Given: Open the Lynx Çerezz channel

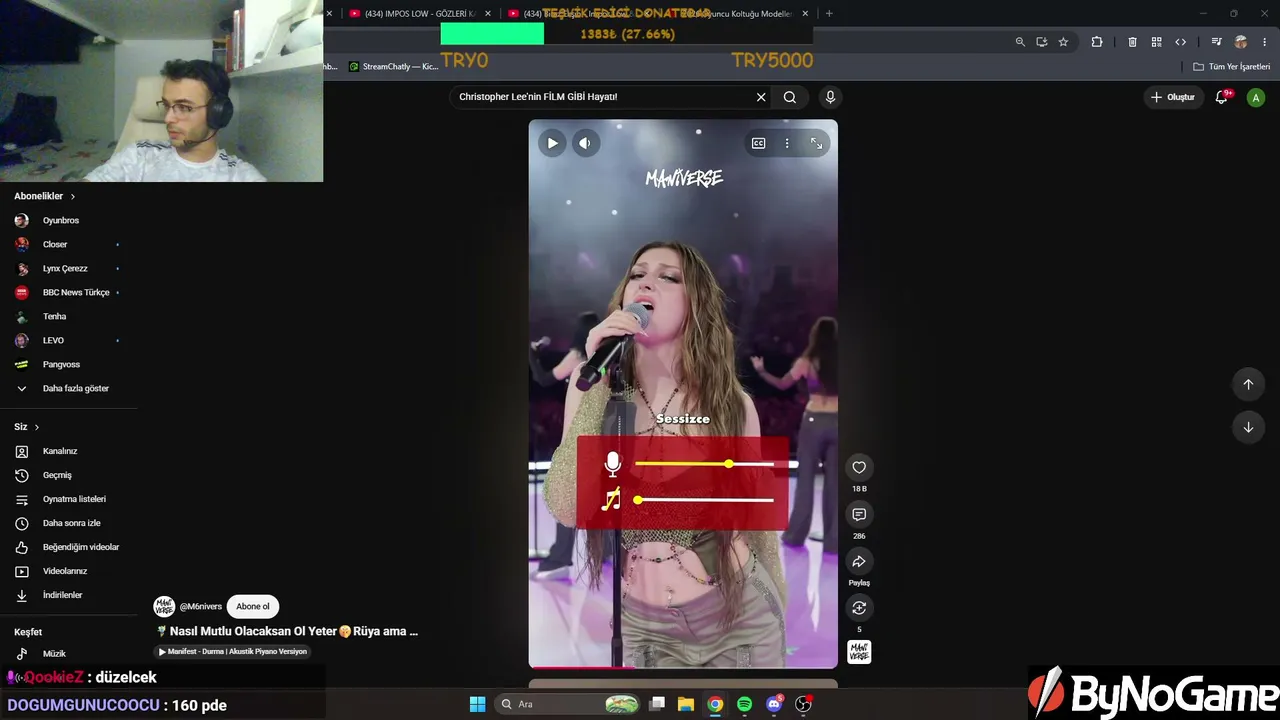Looking at the screenshot, I should click(x=67, y=268).
